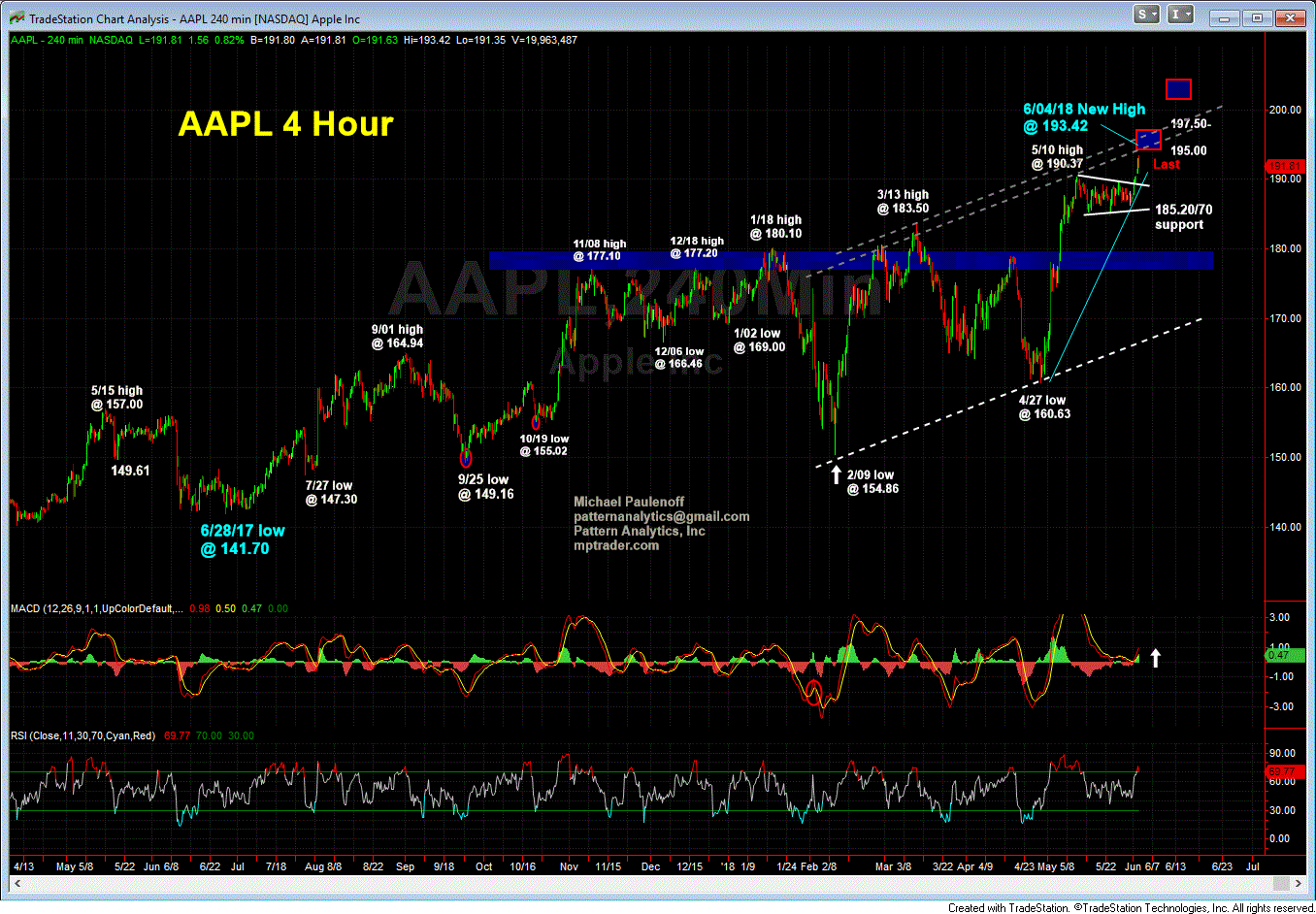Click the '11/08 high @ 177.10' label
The width and height of the screenshot is (1316, 914).
(x=598, y=249)
